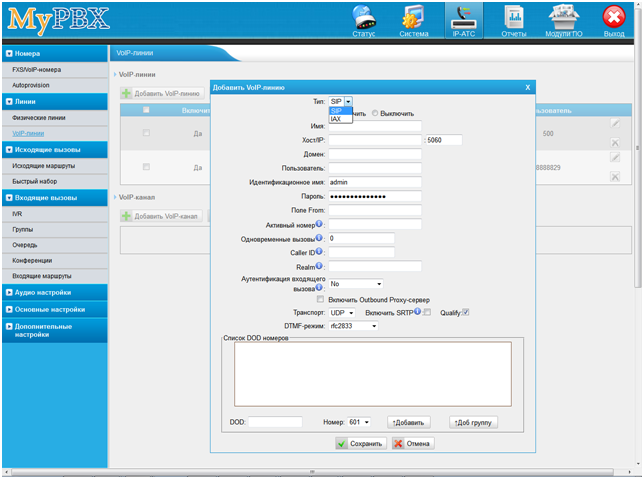The height and width of the screenshot is (479, 644).
Task: Select the Выключить radio button
Action: (x=375, y=113)
